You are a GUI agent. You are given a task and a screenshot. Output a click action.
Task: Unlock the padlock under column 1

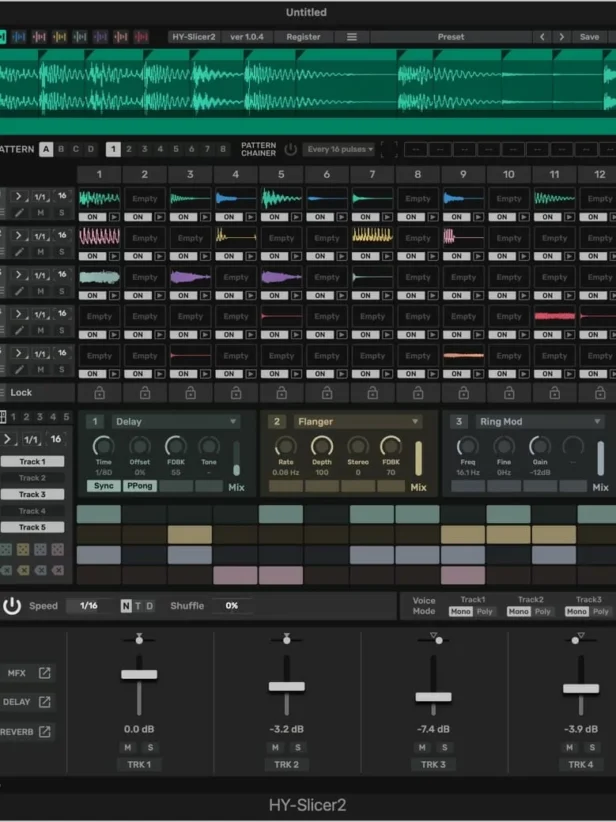click(x=99, y=392)
